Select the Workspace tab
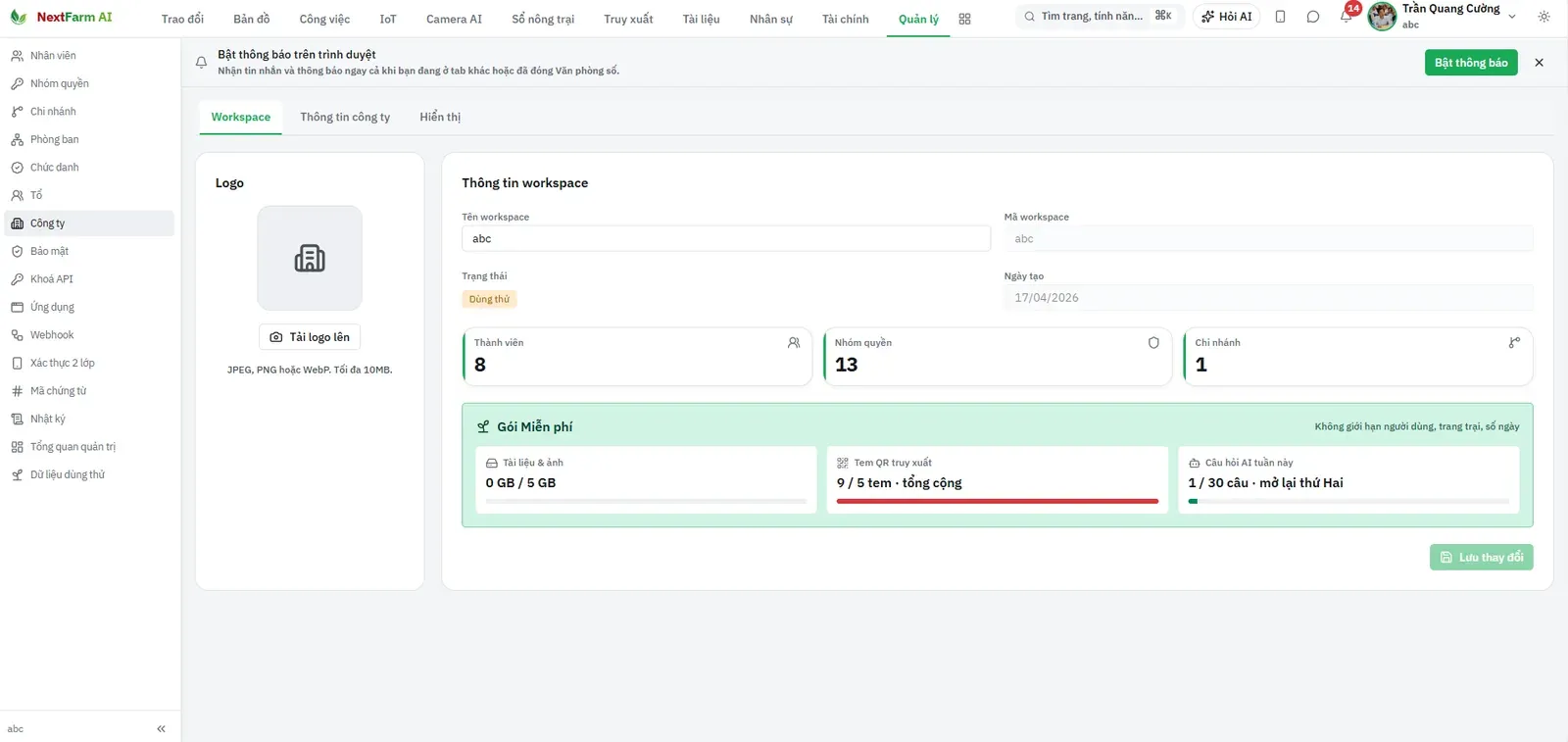The image size is (1568, 742). coord(240,117)
